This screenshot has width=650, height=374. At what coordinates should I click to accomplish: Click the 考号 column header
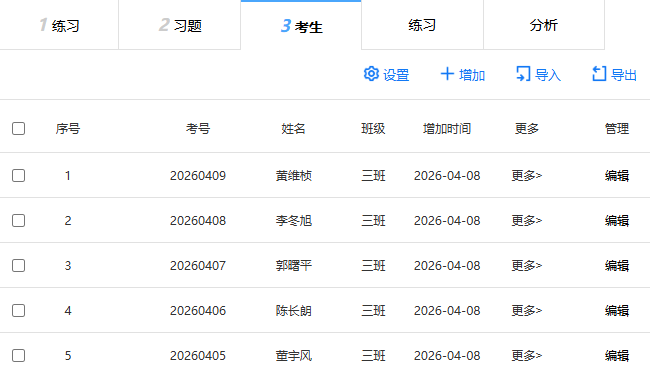pyautogui.click(x=198, y=129)
